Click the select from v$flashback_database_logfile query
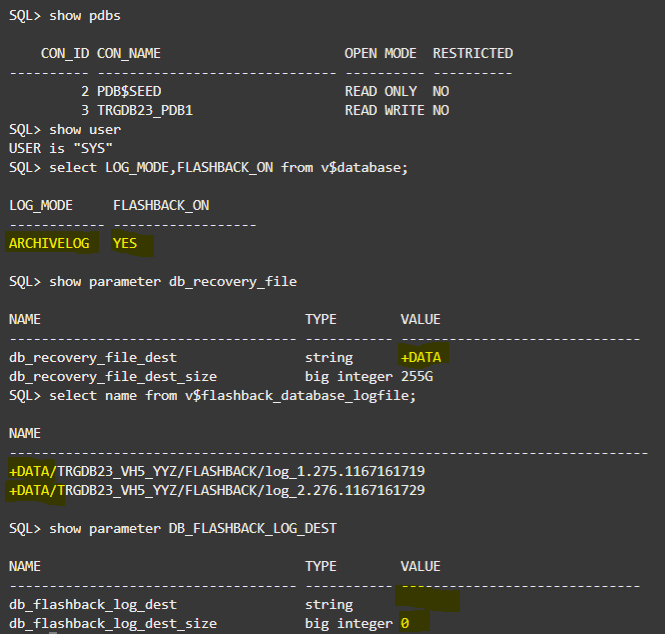The width and height of the screenshot is (665, 634). 232,395
